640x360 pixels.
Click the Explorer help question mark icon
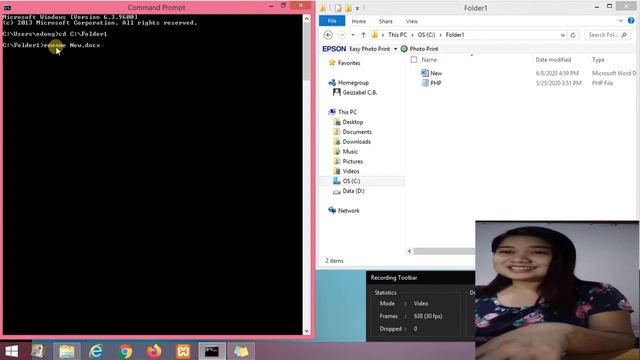click(631, 20)
